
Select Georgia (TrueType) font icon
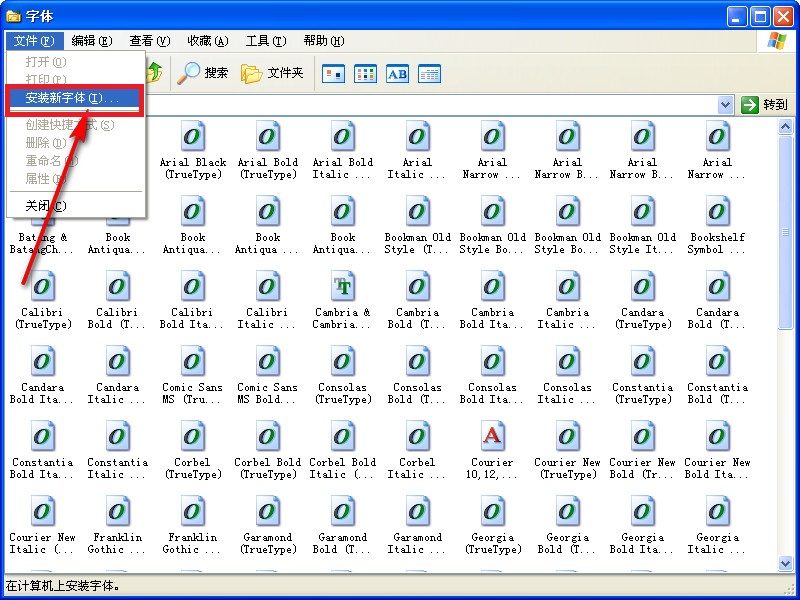pyautogui.click(x=492, y=511)
